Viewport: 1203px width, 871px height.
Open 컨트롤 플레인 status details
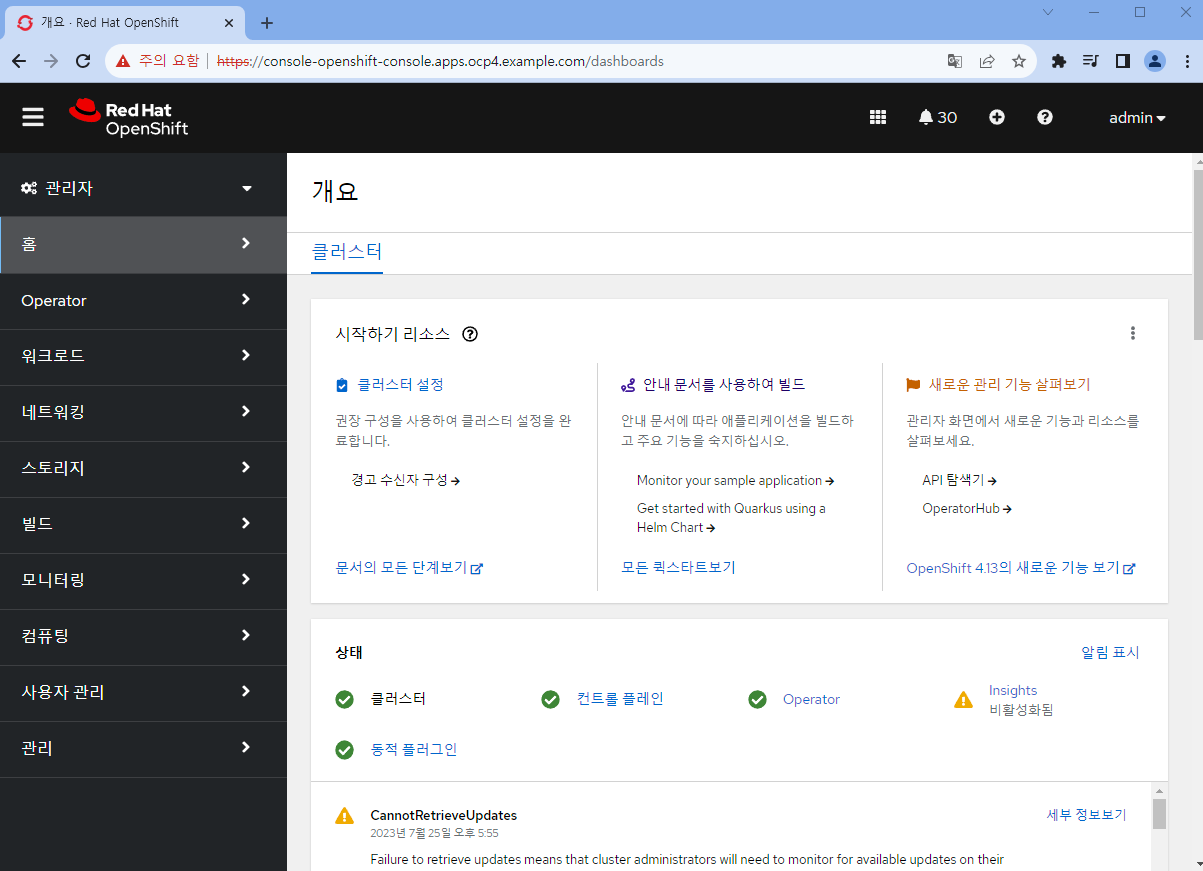tap(620, 699)
